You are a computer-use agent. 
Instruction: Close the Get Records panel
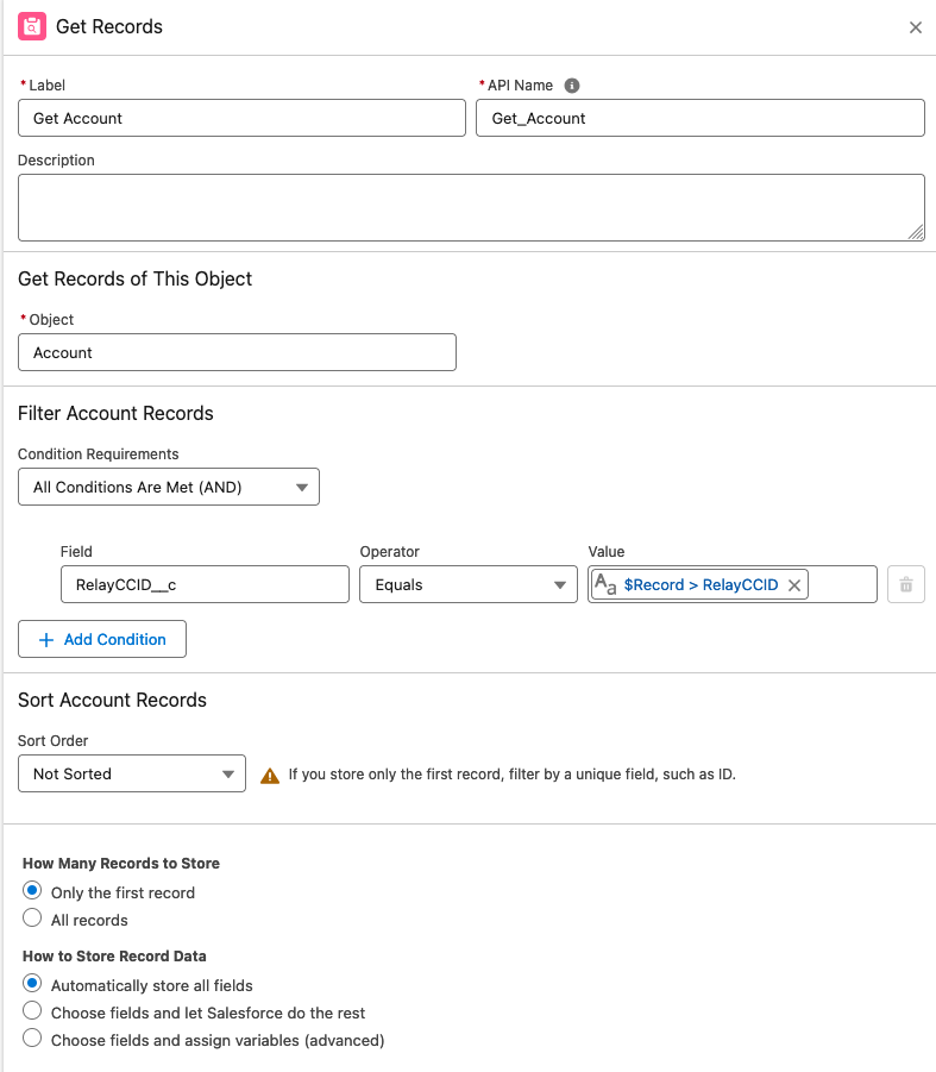pyautogui.click(x=915, y=27)
